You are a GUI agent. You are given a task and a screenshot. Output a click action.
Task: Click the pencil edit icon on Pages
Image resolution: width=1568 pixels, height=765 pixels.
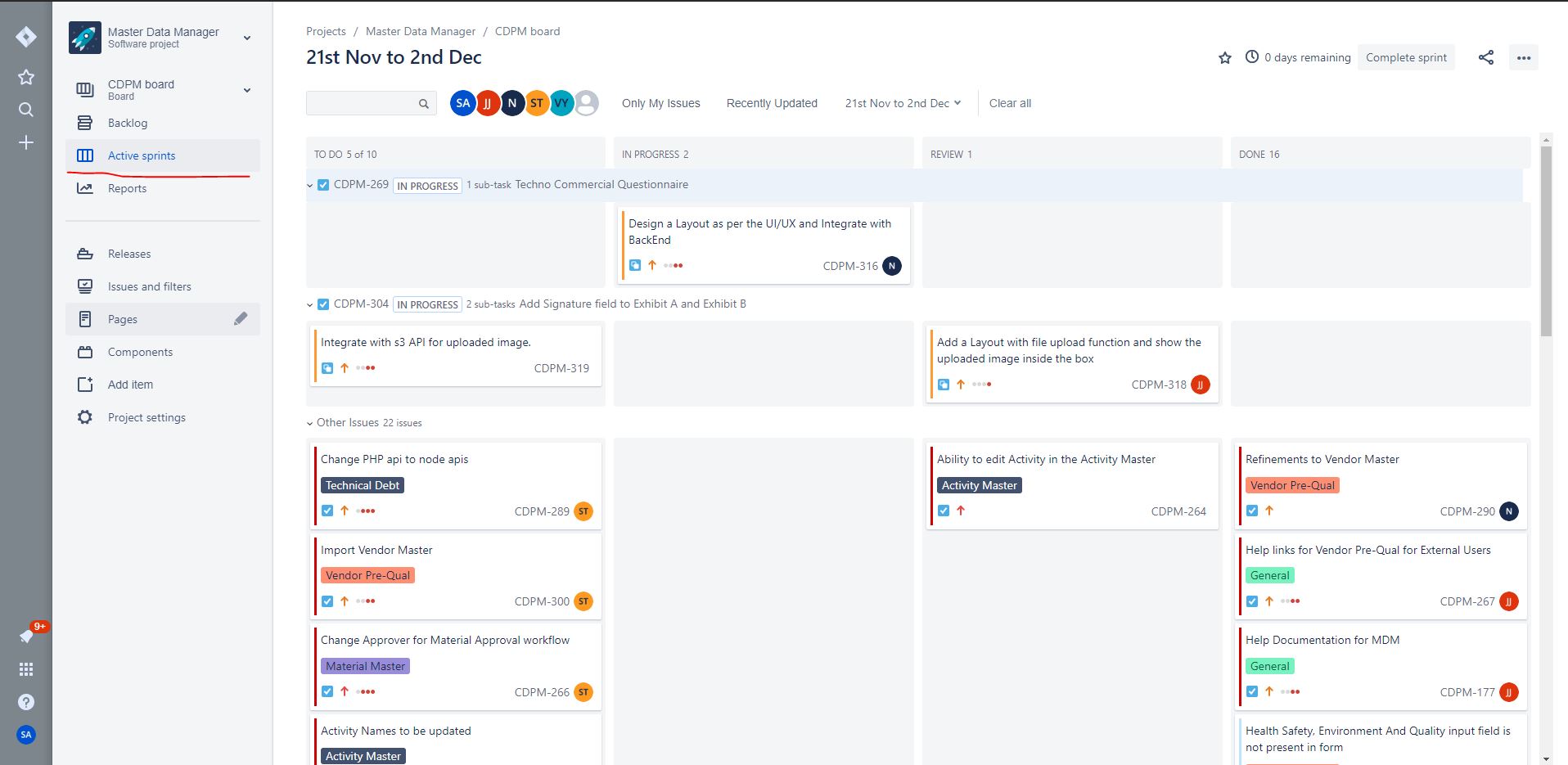coord(241,319)
